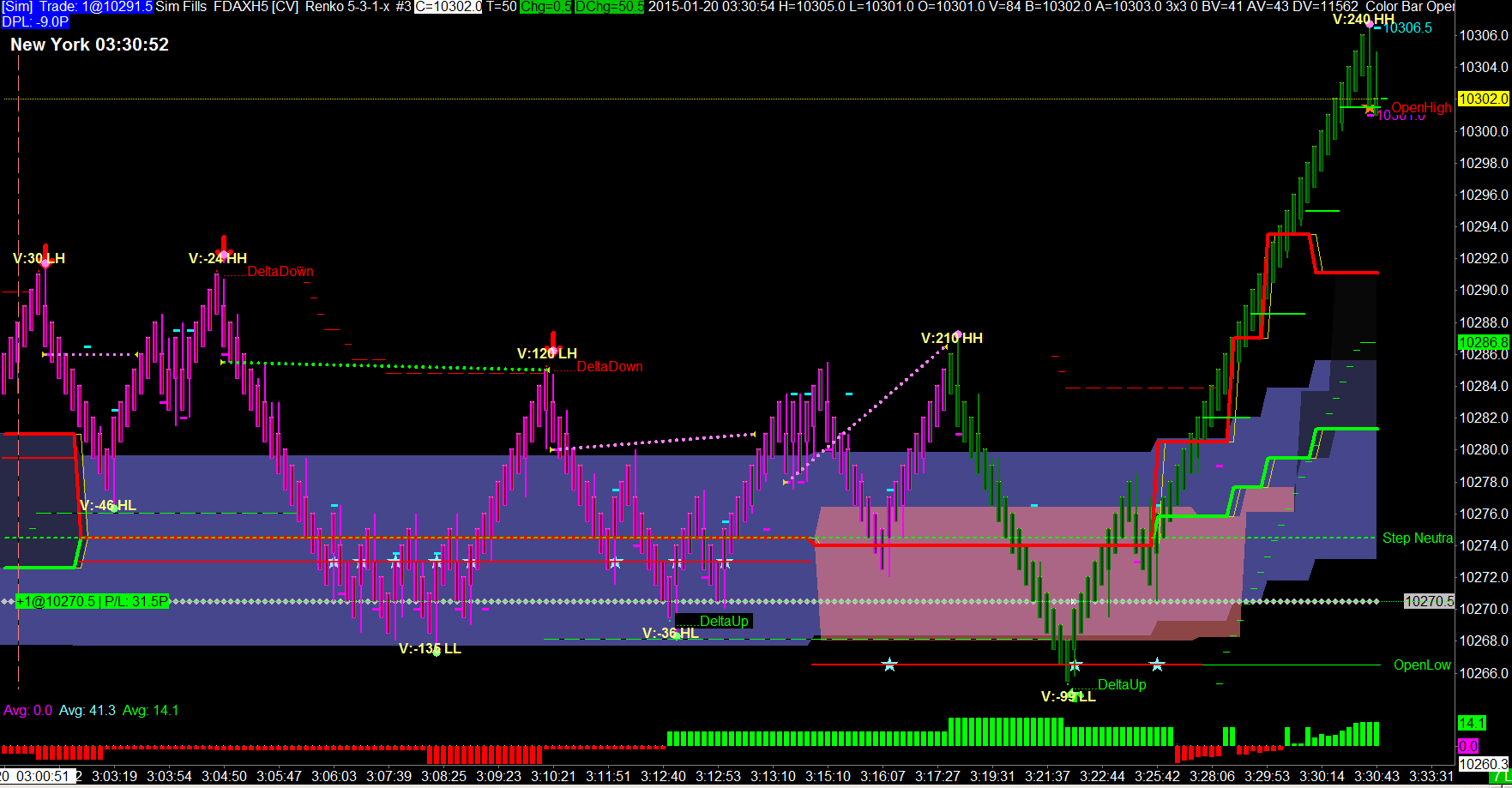
Task: Click the 3:33:31 time axis label
Action: pyautogui.click(x=1431, y=776)
